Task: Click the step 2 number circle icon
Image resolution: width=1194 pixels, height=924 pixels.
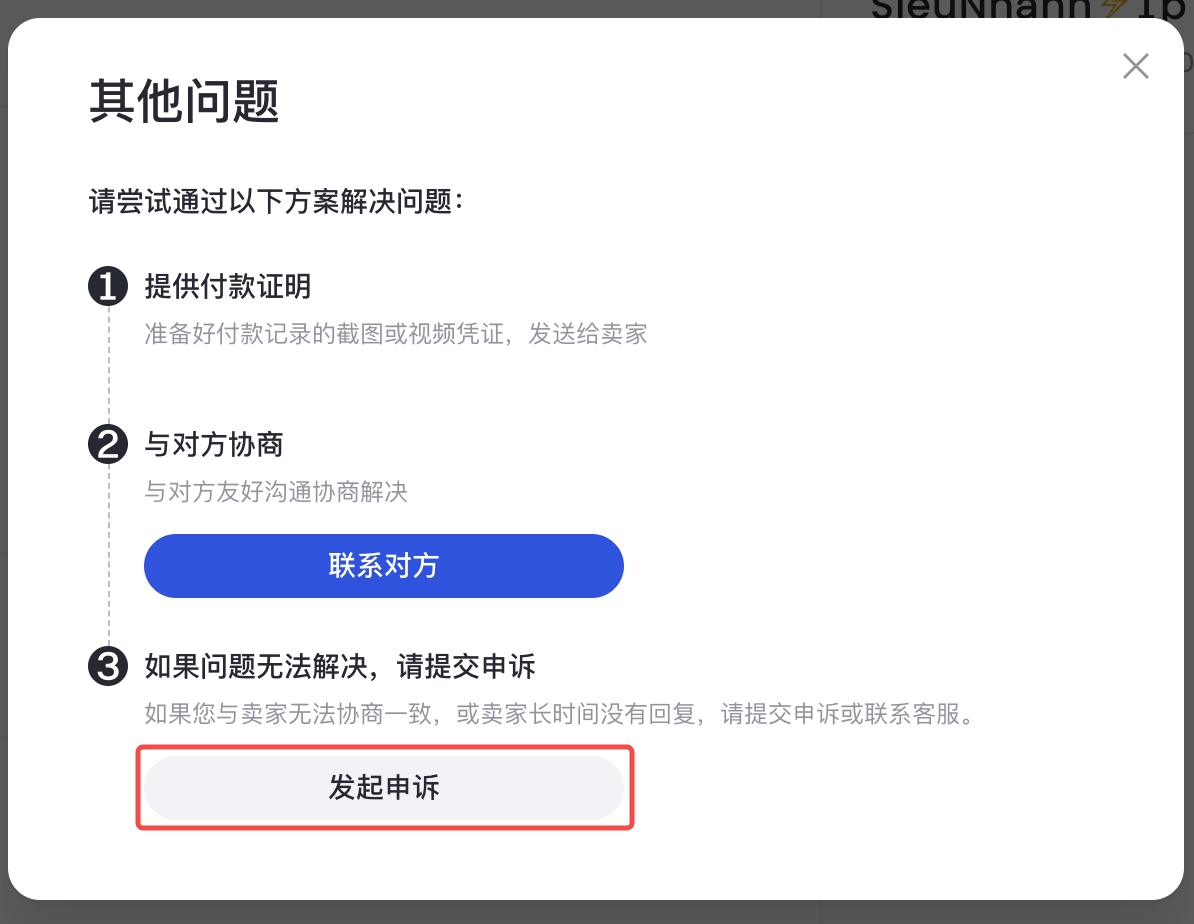Action: (x=108, y=445)
